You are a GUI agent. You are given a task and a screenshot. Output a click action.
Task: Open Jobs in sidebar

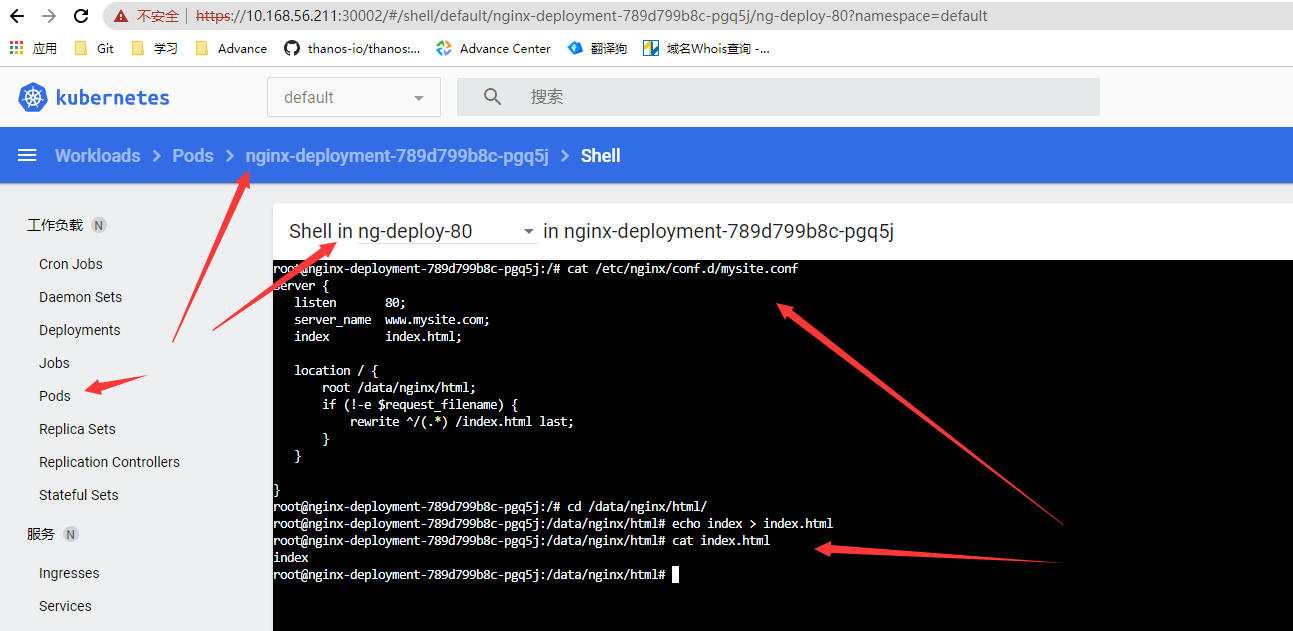(x=54, y=363)
